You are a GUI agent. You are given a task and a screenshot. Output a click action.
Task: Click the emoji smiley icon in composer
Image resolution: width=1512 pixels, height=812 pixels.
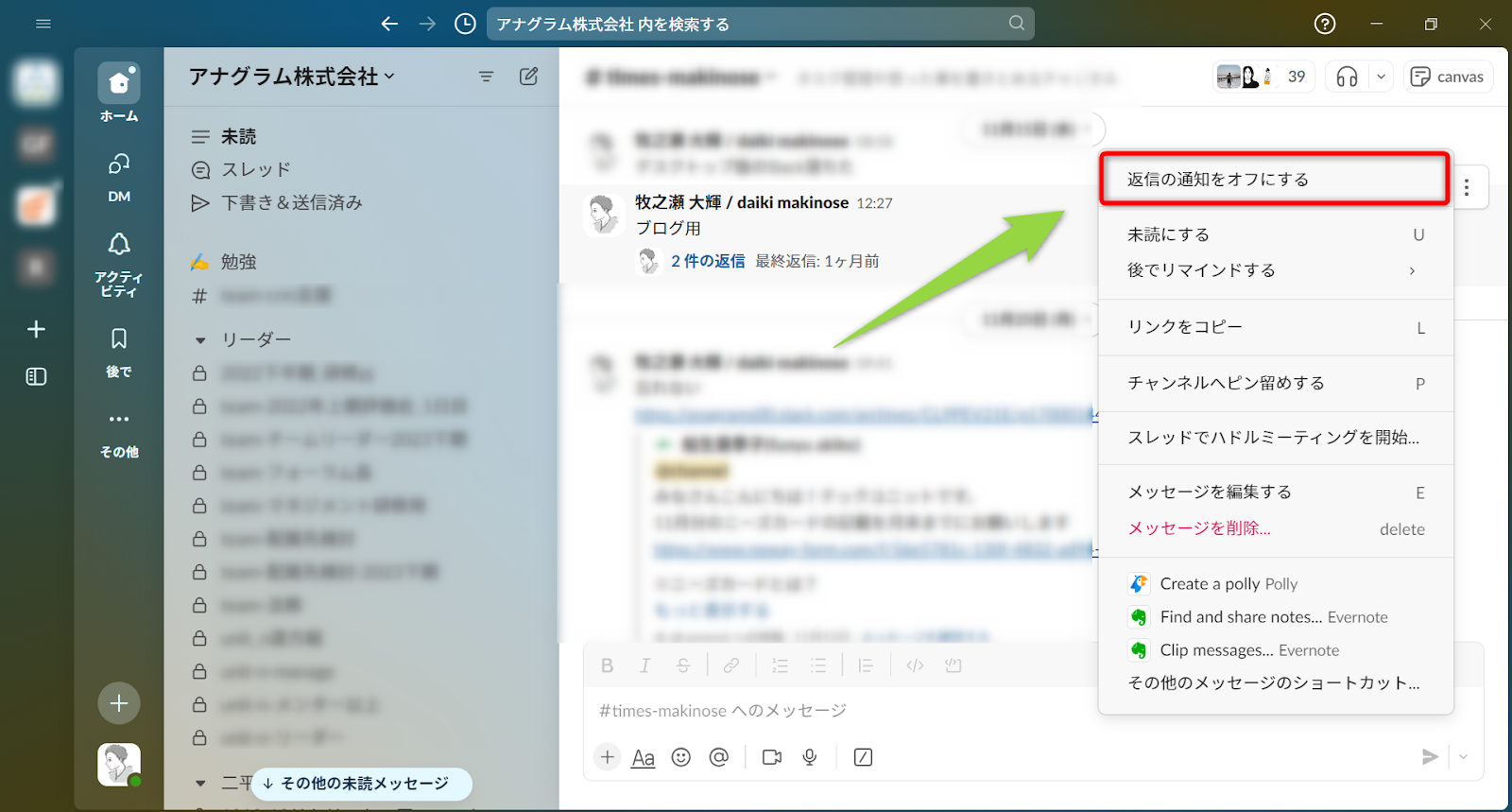[x=680, y=757]
